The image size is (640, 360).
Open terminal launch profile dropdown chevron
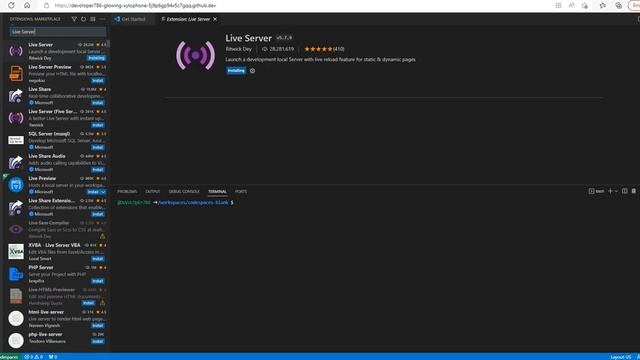tap(616, 191)
